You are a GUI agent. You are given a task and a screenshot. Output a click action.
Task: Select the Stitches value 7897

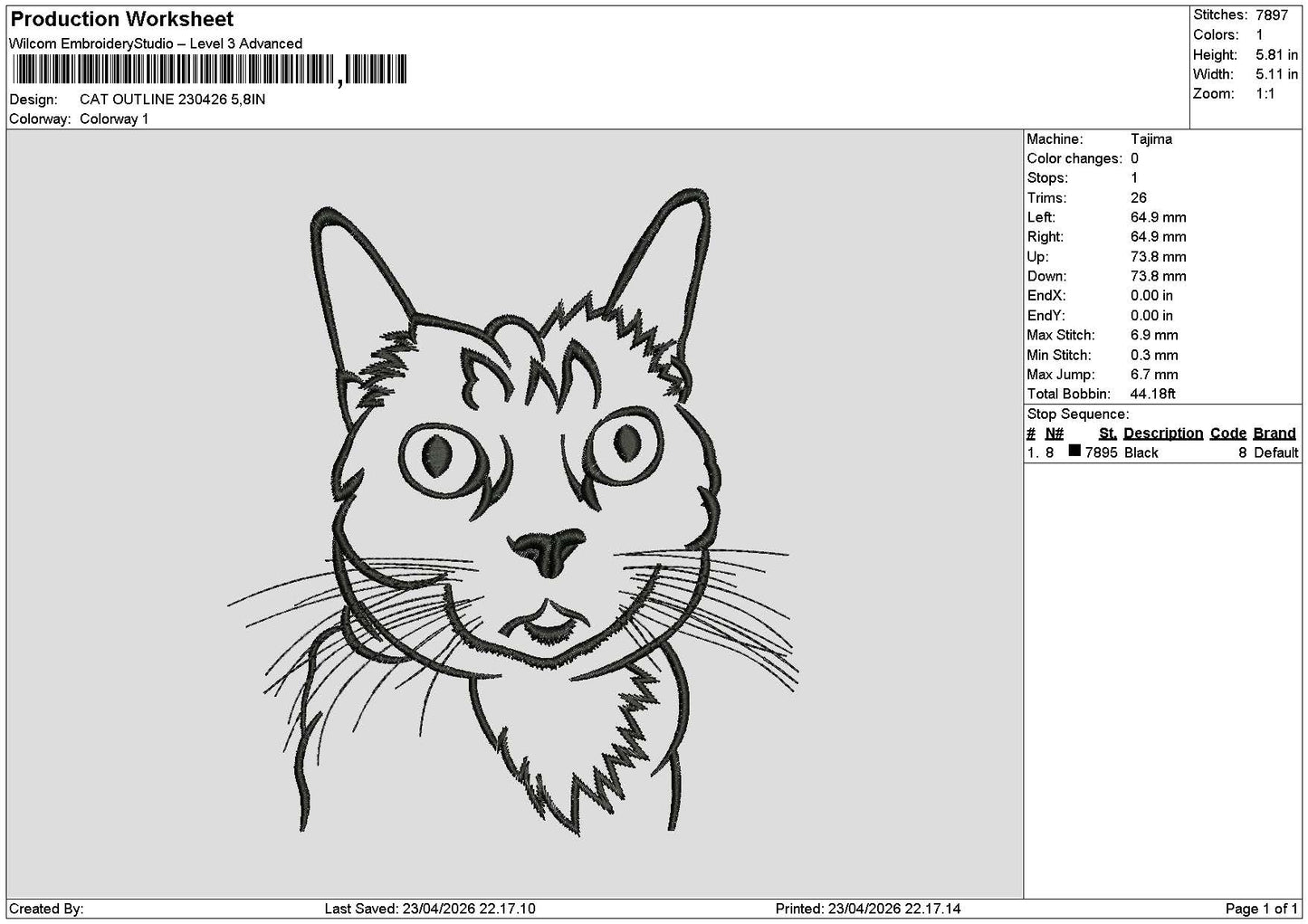coord(1271,15)
